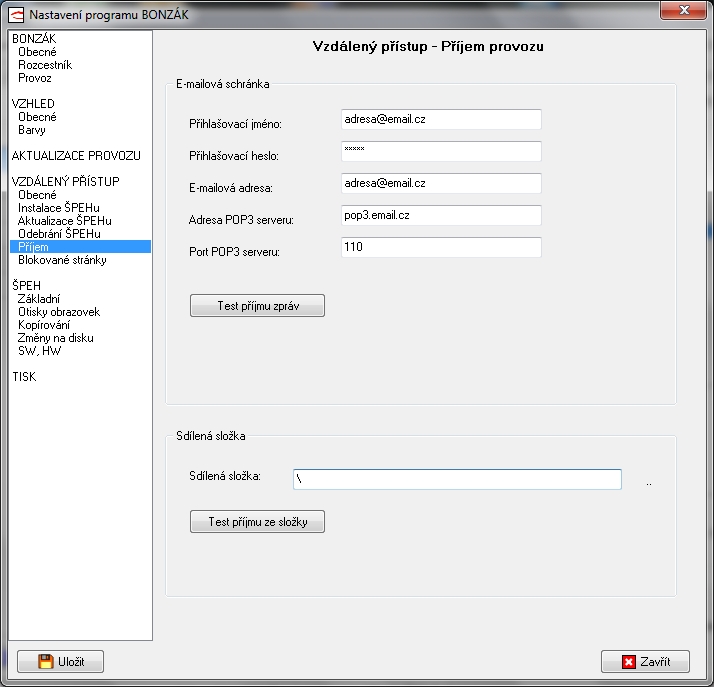Click the Adresa POP3 serveru: label

tap(241, 220)
